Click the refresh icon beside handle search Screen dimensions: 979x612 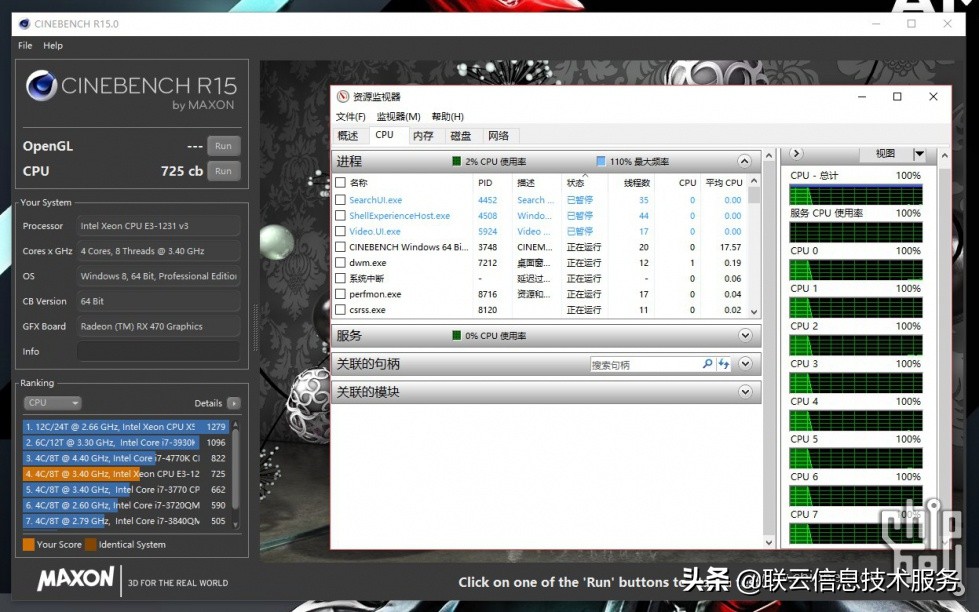pos(723,364)
